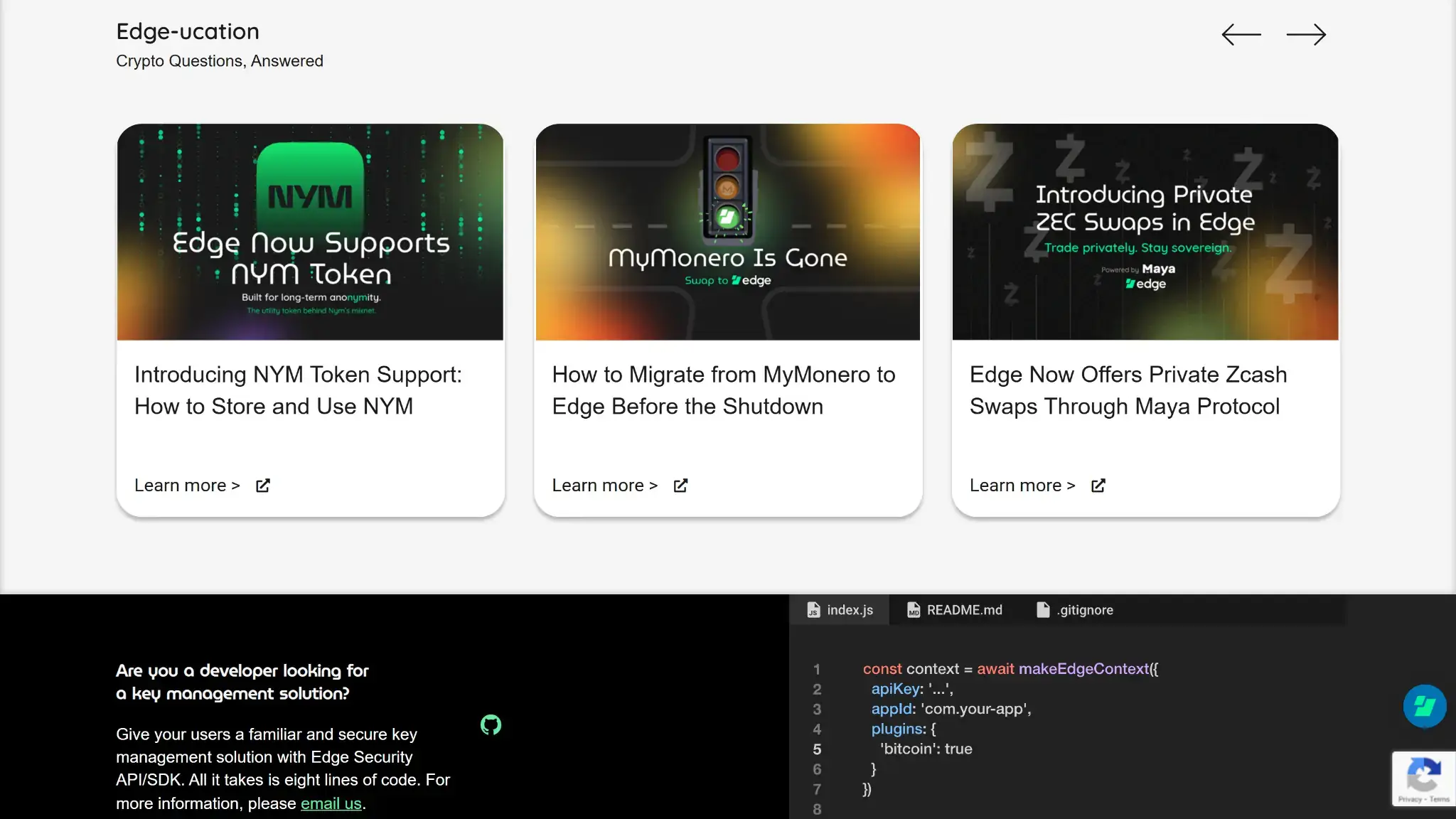Click the next carousel arrow
Screen dimensions: 1456x819
[x=1306, y=34]
